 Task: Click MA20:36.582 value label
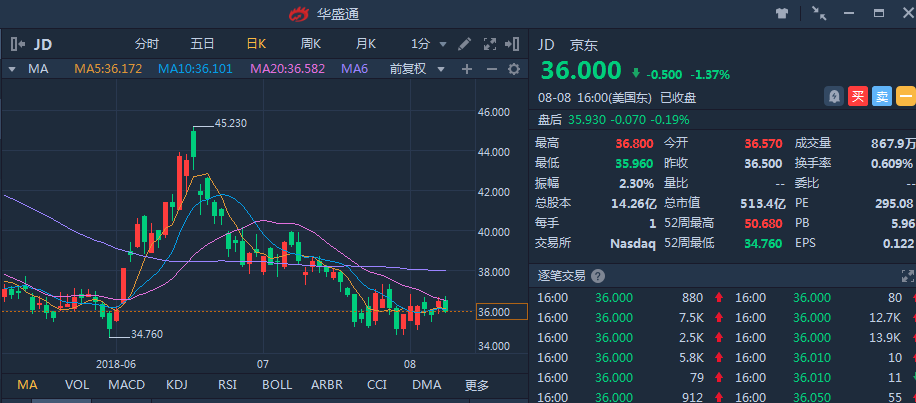(287, 69)
